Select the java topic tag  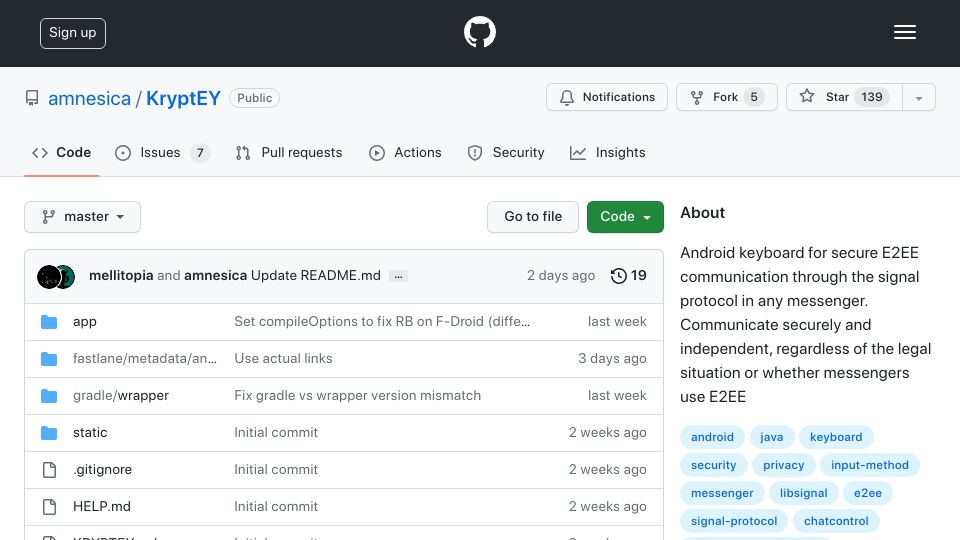pyautogui.click(x=771, y=437)
